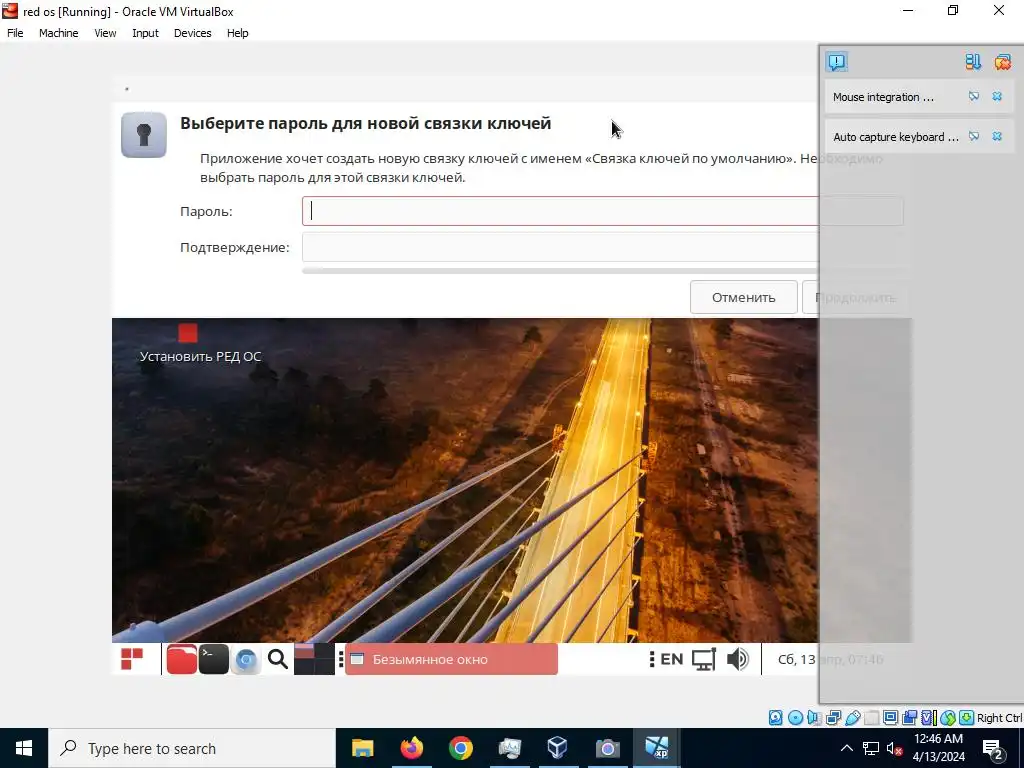Click the Auto capture keyboard notification text
Image resolution: width=1024 pixels, height=768 pixels.
click(x=895, y=136)
